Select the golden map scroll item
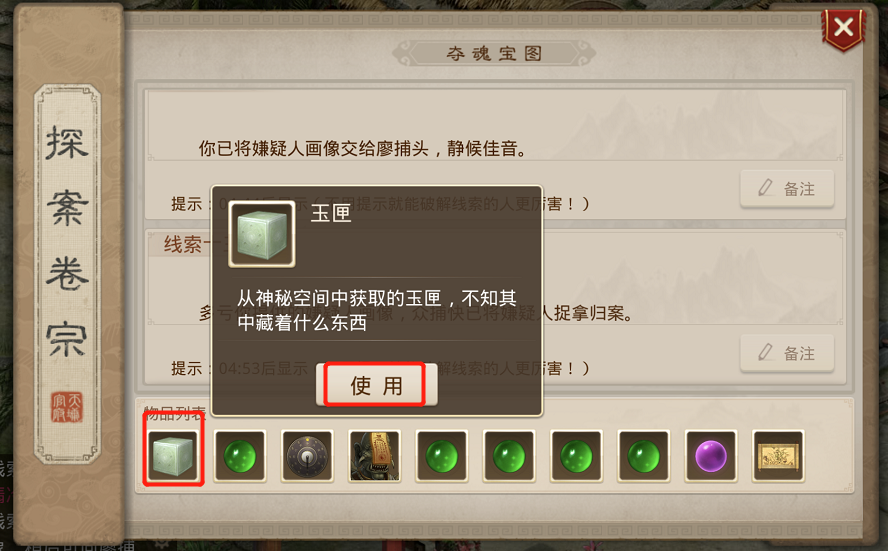 (778, 456)
